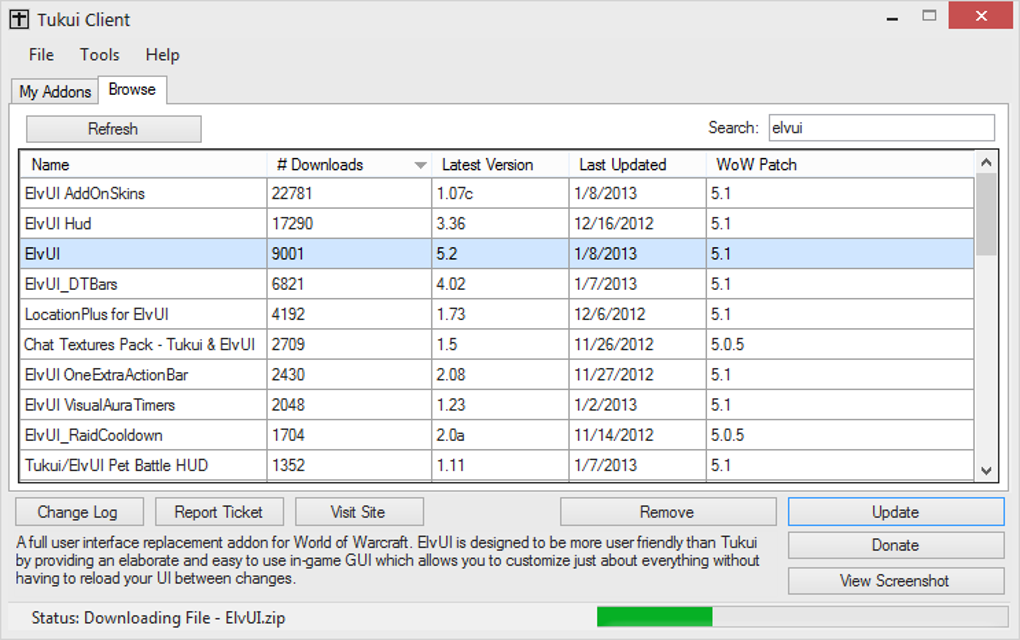Click the date 11/26/2012
The width and height of the screenshot is (1020, 640).
(x=613, y=345)
